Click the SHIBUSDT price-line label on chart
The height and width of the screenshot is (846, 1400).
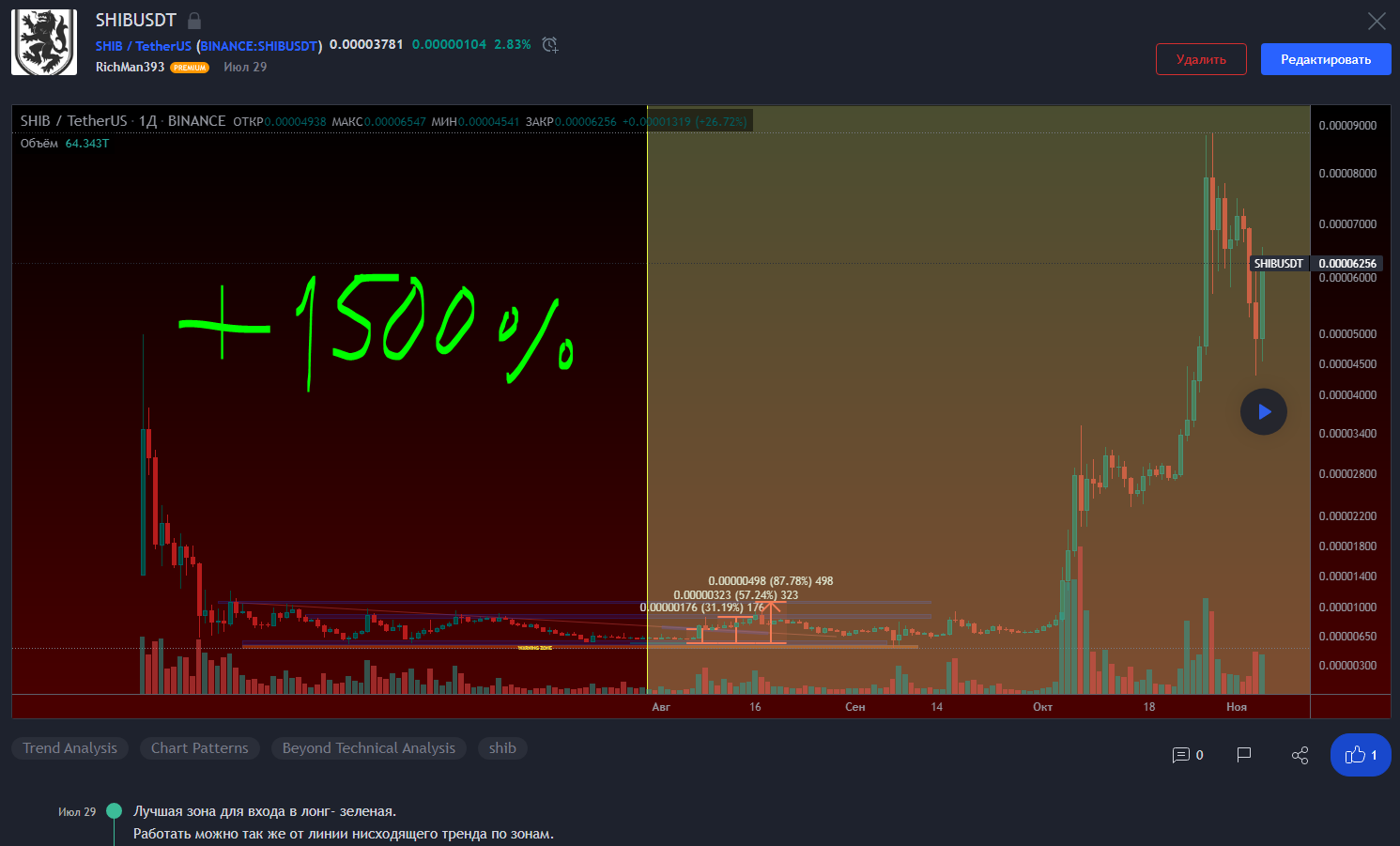click(1279, 264)
